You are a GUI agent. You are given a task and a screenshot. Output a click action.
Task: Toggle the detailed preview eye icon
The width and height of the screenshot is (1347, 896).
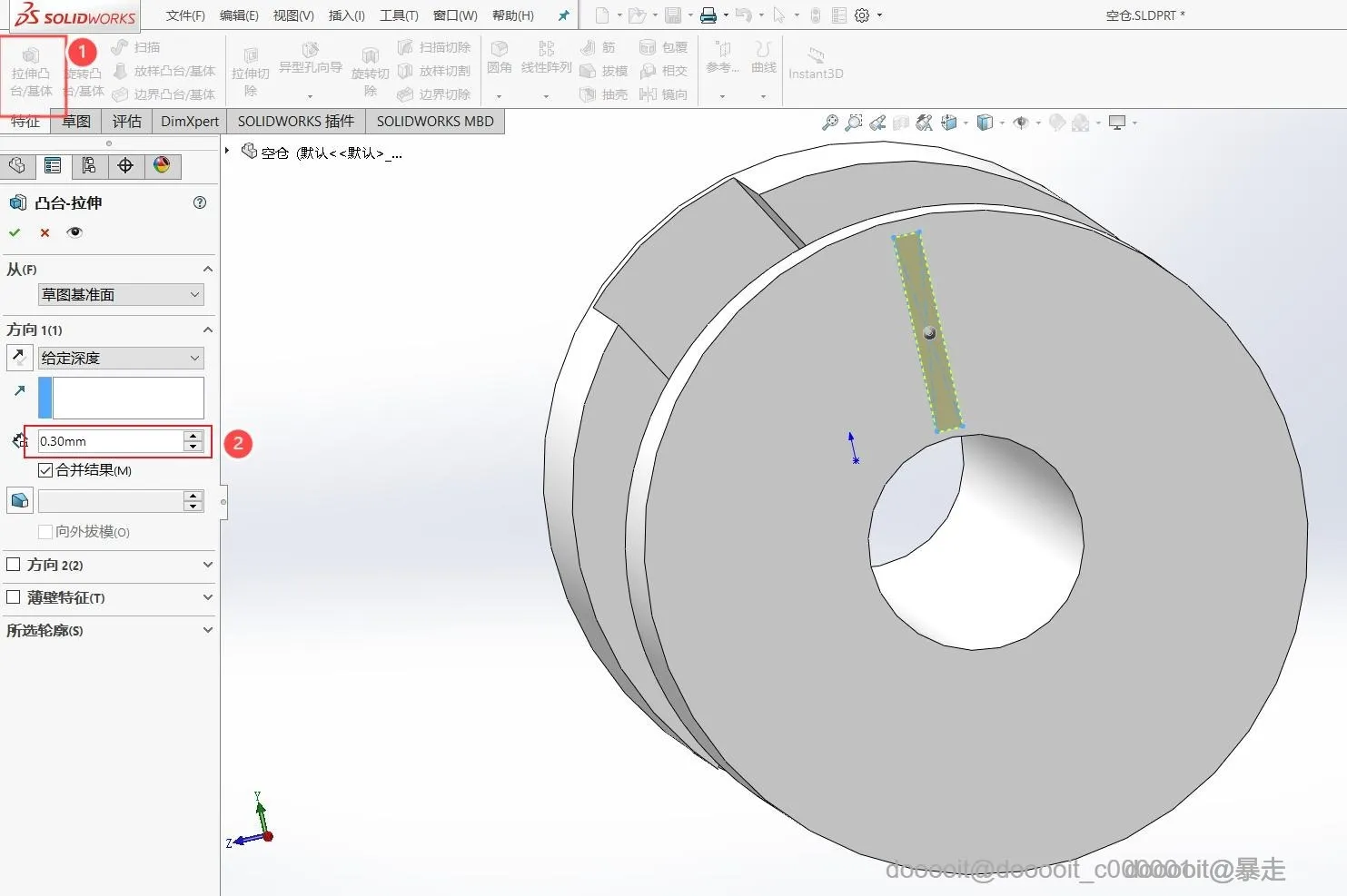(x=74, y=232)
